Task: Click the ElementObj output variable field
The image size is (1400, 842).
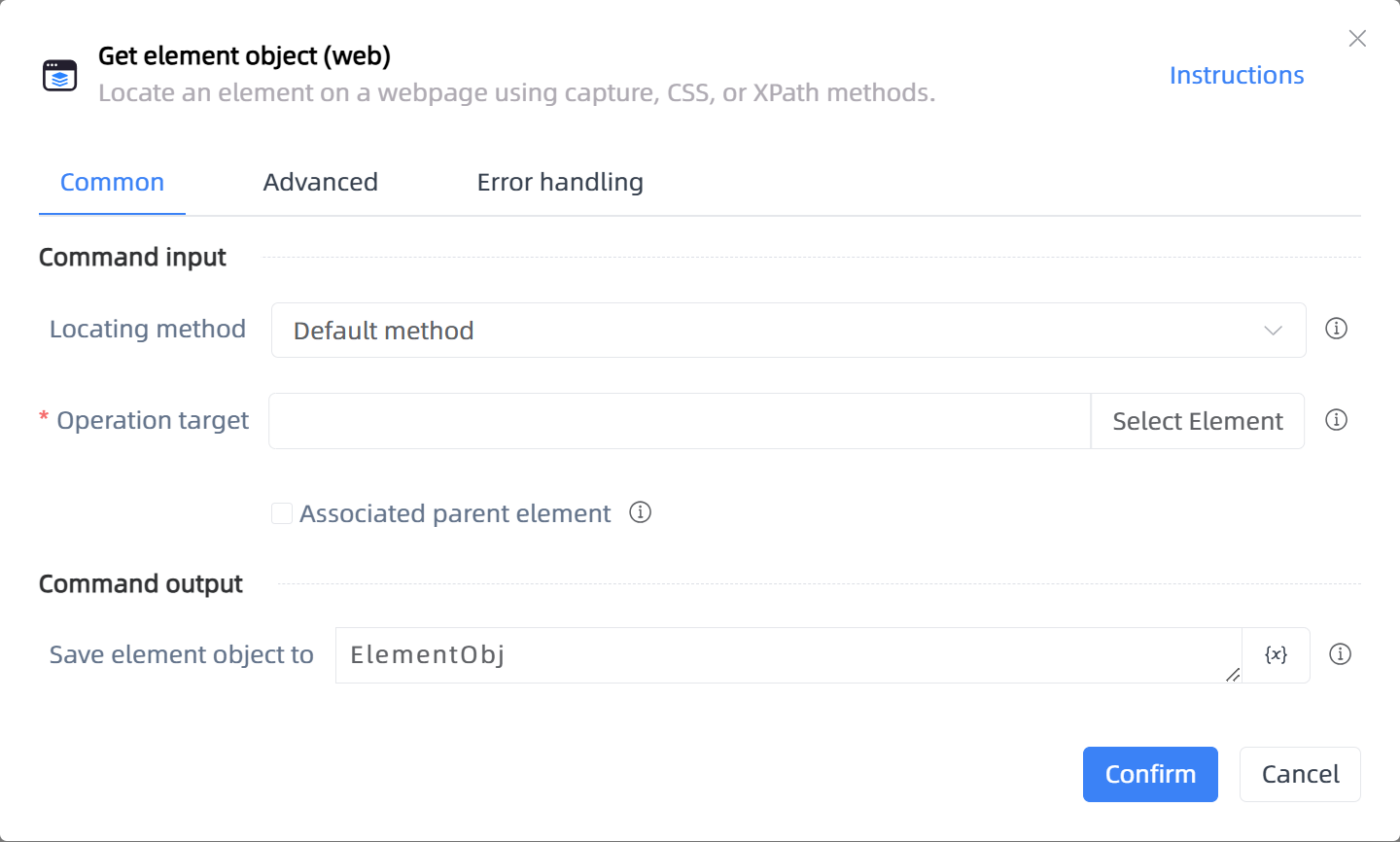Action: pos(788,655)
